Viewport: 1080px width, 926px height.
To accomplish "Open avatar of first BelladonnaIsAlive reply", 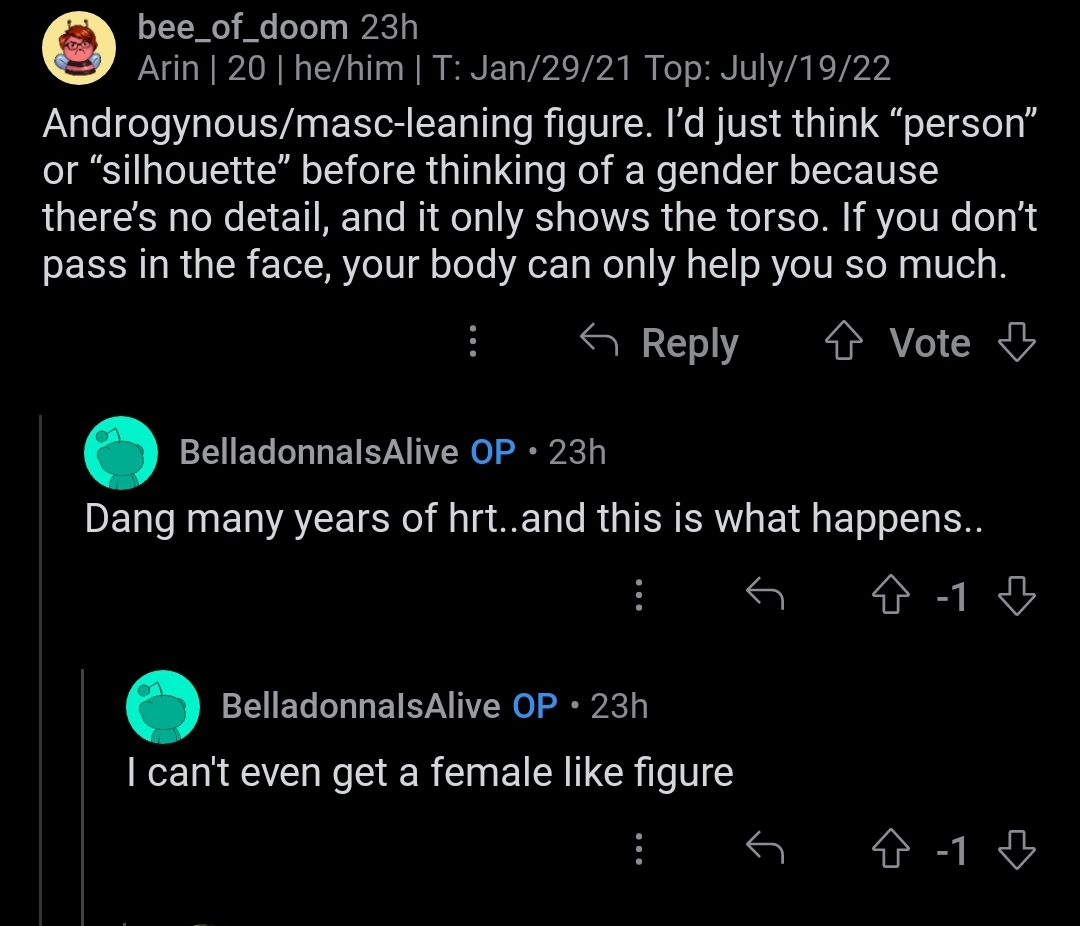I will click(x=121, y=453).
